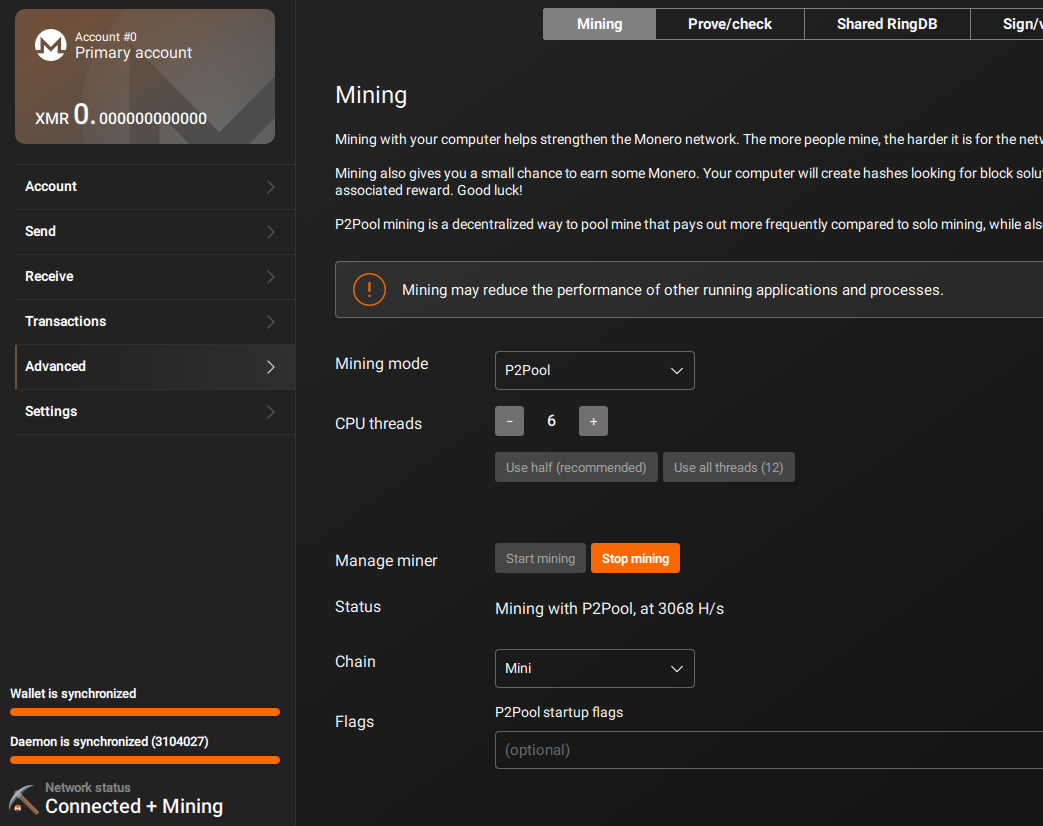Click the Start mining button
Image resolution: width=1043 pixels, height=826 pixels.
click(540, 558)
